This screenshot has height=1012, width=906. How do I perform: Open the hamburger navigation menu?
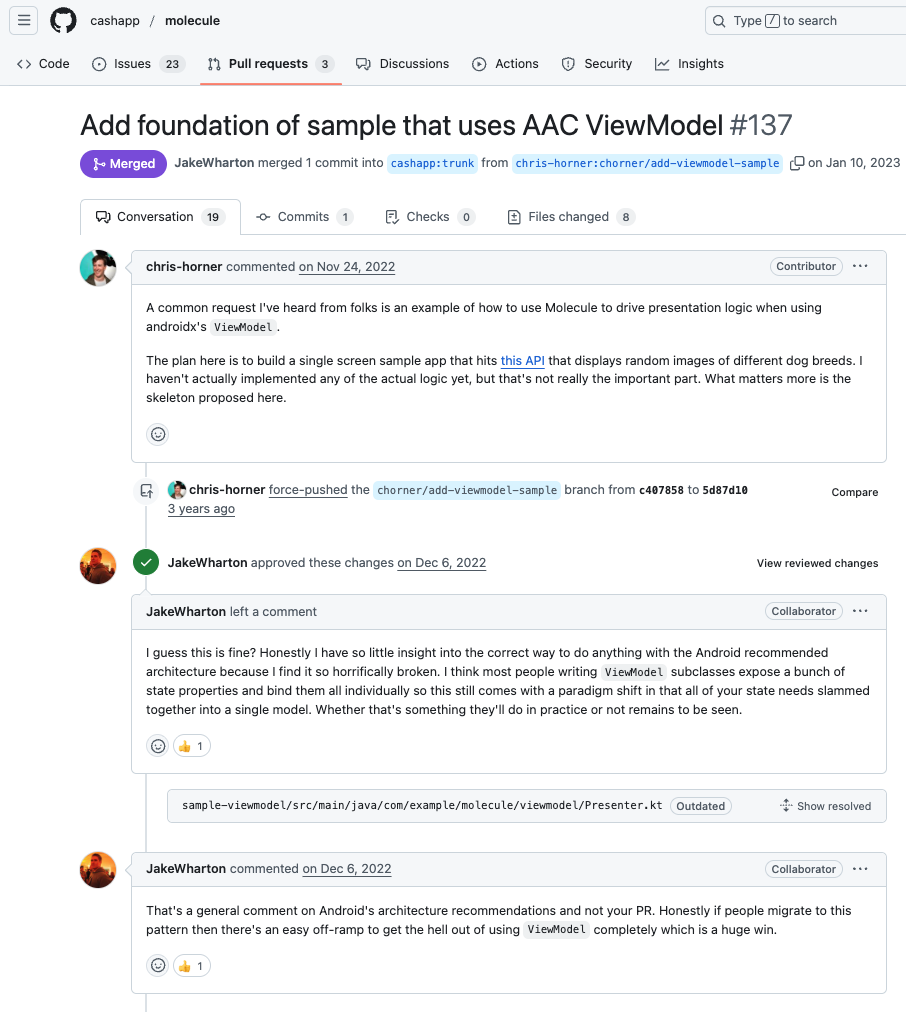pyautogui.click(x=24, y=21)
